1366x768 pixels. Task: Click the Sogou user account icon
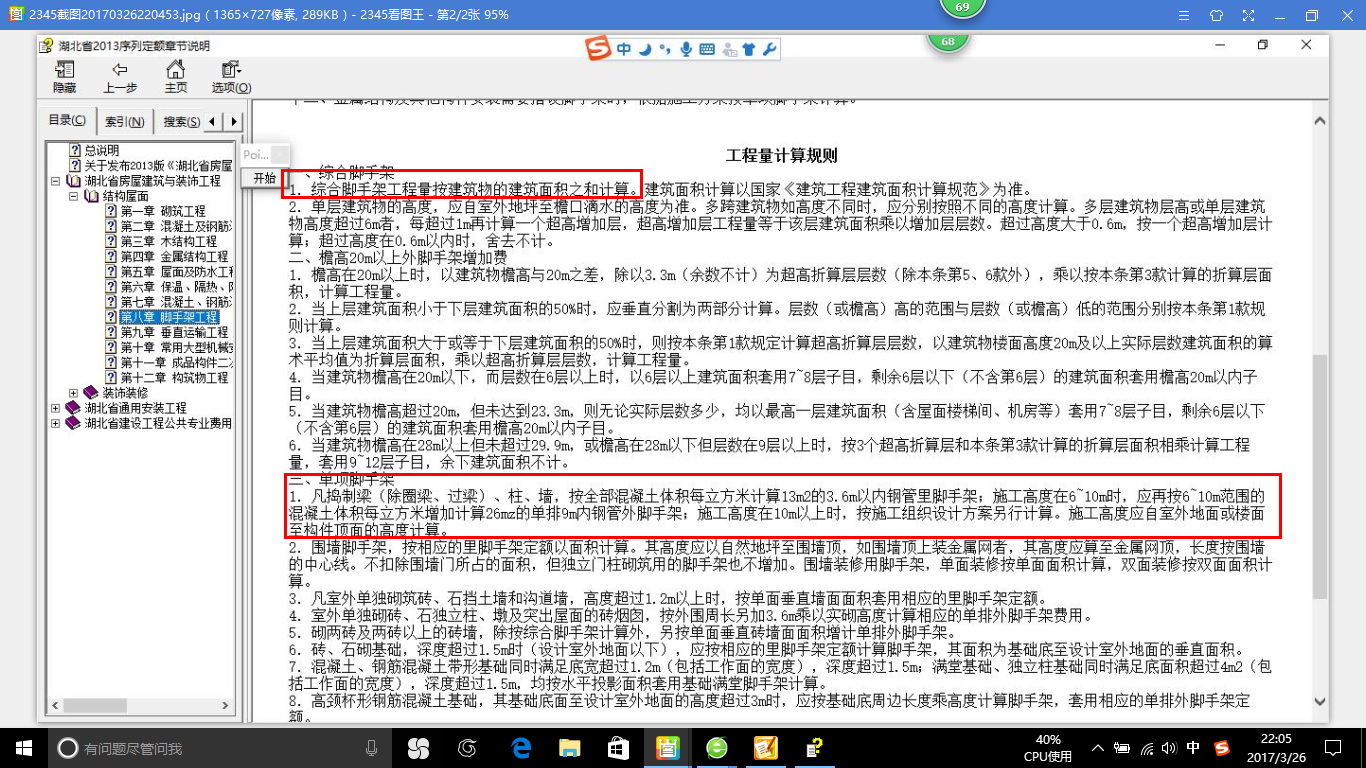pos(728,49)
